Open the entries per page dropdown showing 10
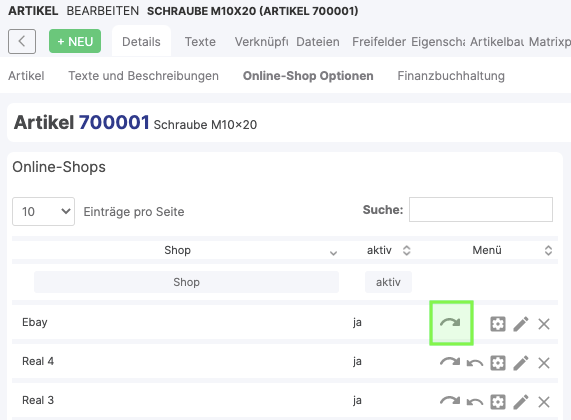571x420 pixels. coord(43,211)
